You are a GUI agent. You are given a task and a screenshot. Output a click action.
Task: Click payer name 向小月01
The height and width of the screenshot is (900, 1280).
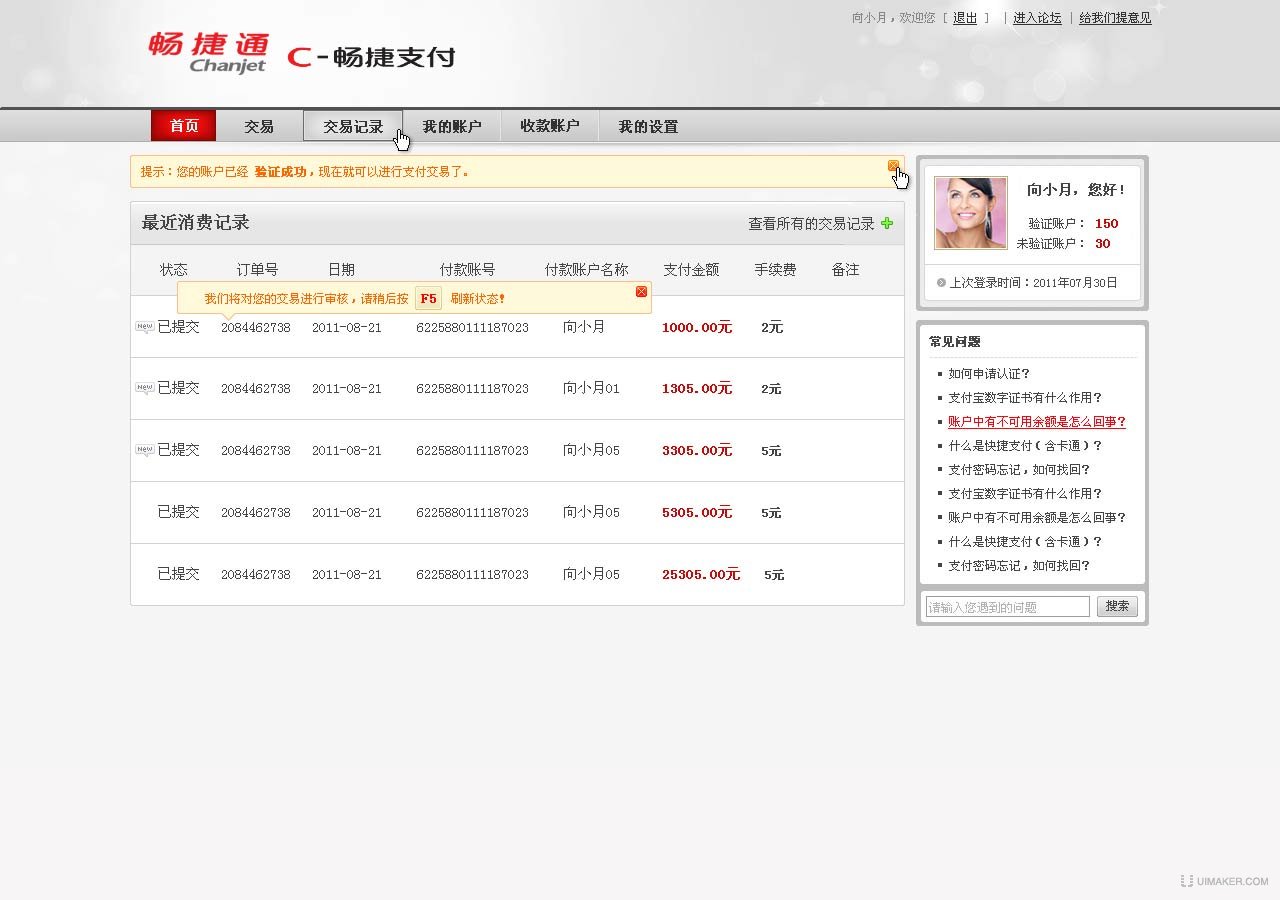coord(591,389)
